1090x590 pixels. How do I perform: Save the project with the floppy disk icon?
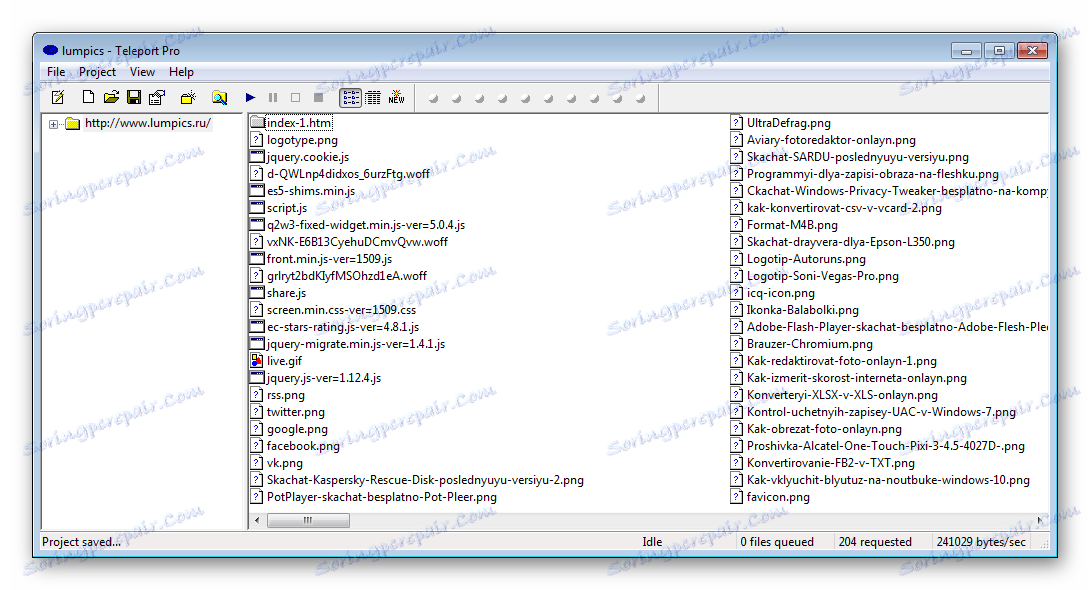[134, 98]
